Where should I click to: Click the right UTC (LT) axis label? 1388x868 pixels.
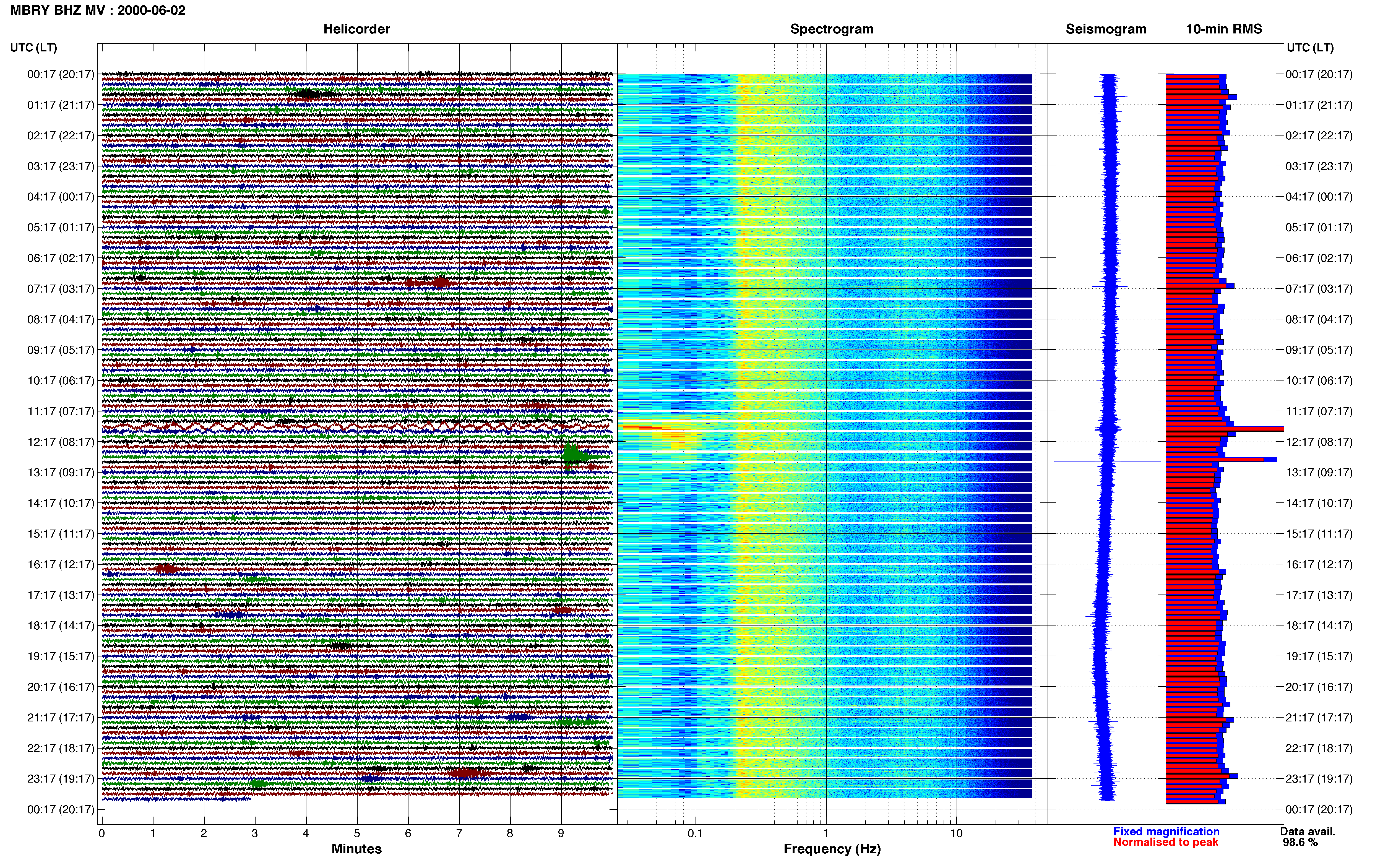(1310, 48)
